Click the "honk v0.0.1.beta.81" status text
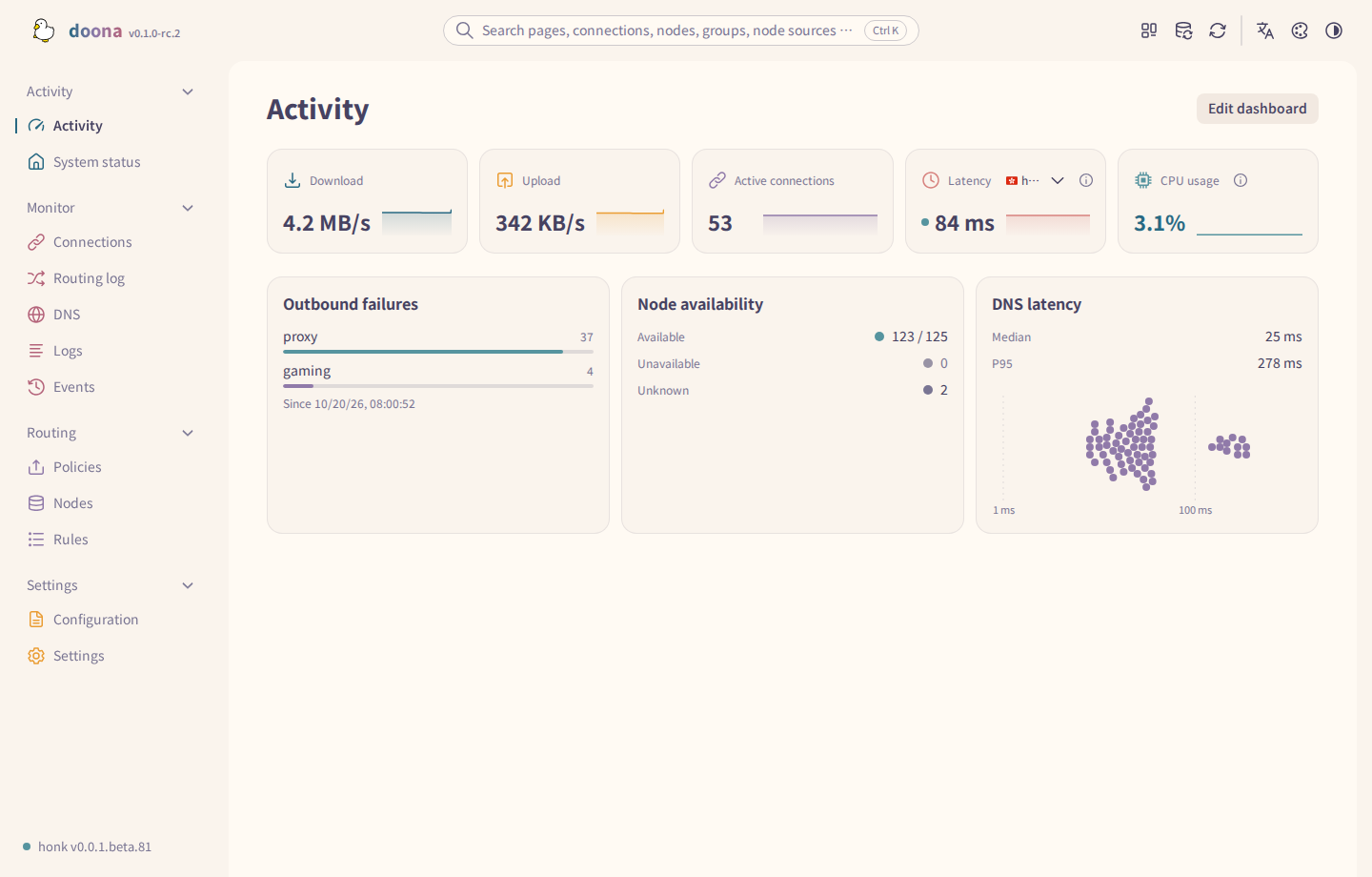 click(x=94, y=846)
